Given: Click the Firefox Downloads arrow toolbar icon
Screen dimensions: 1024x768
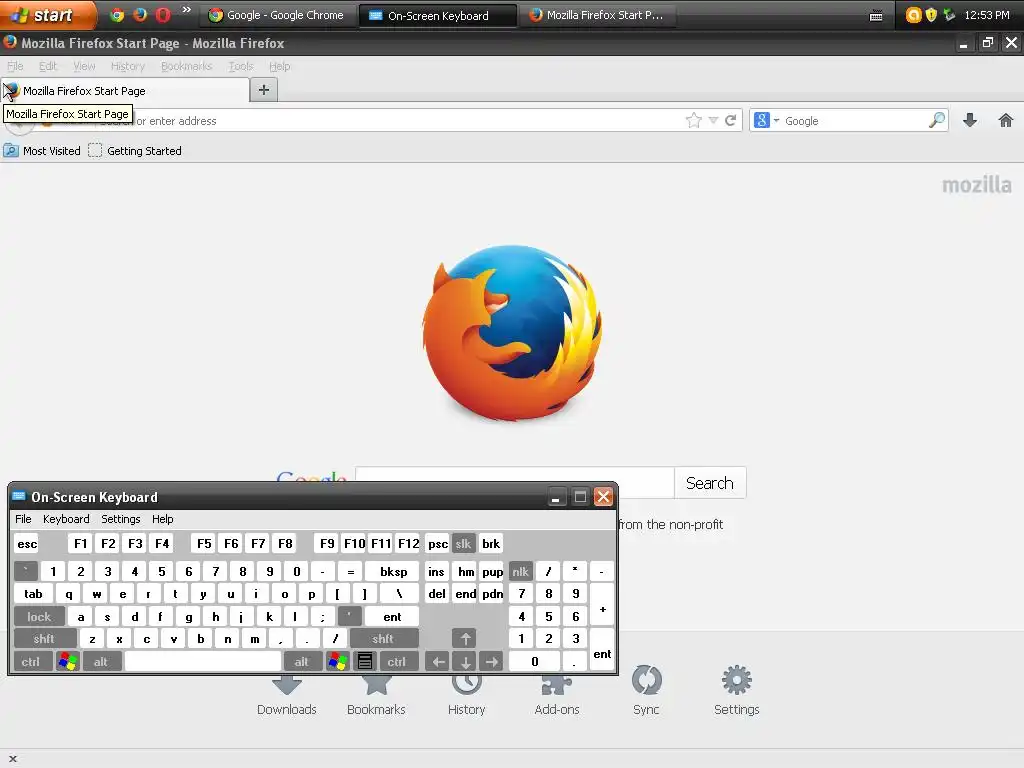Looking at the screenshot, I should click(970, 120).
